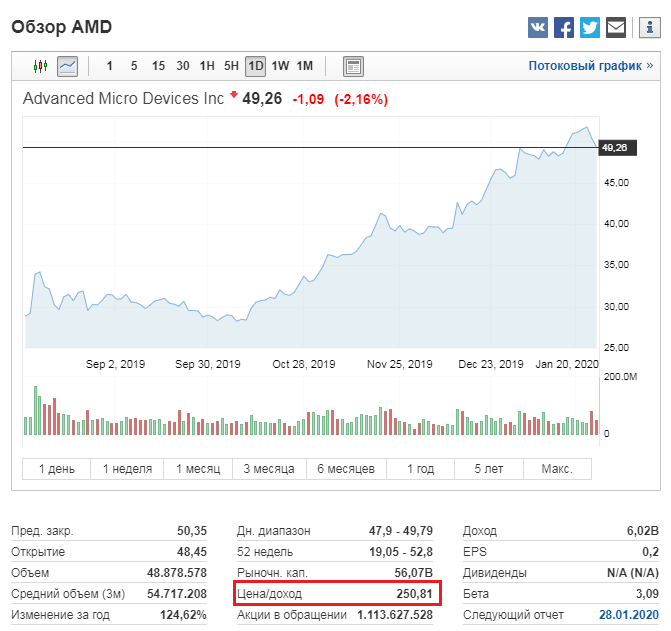Select the 5H interval
The width and height of the screenshot is (671, 631).
(232, 66)
